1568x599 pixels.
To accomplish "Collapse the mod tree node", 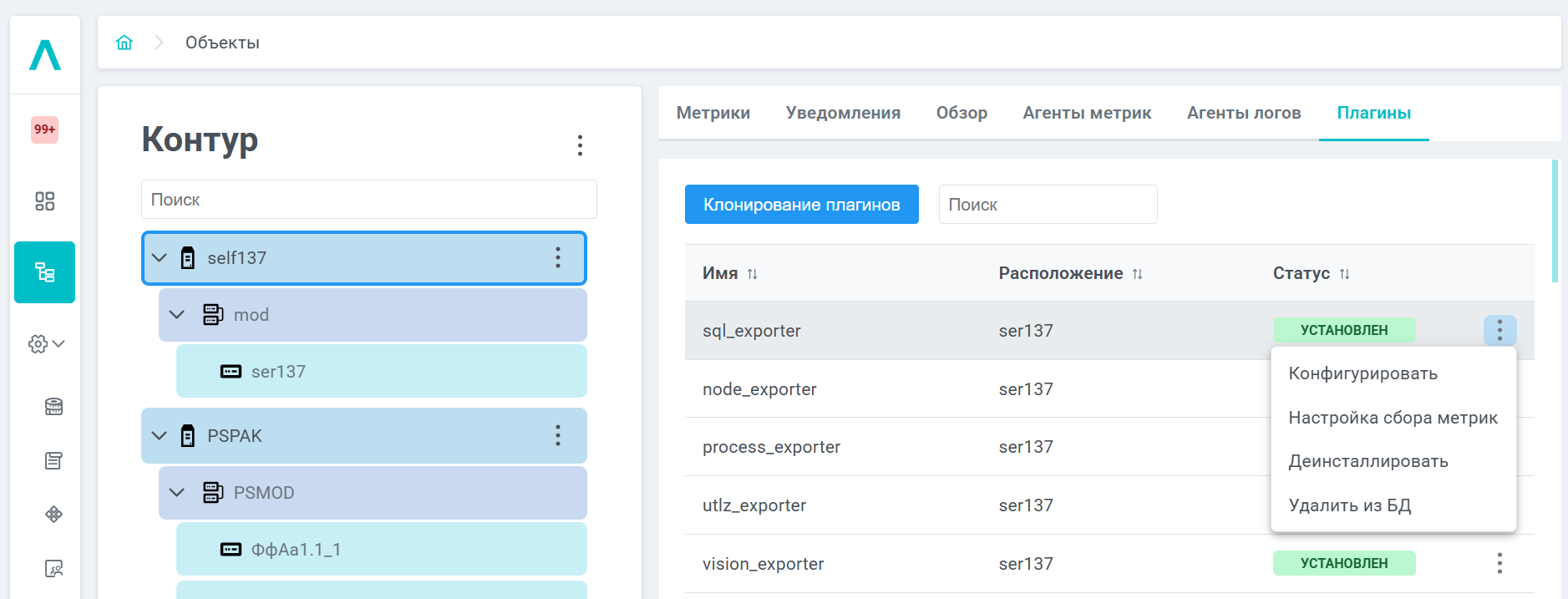I will pos(177,315).
